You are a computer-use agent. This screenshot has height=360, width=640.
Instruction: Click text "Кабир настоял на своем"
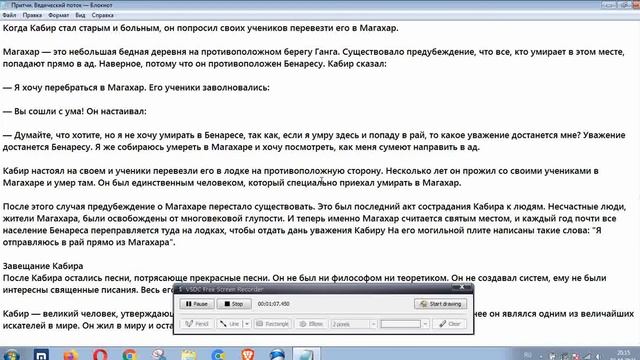coord(51,171)
